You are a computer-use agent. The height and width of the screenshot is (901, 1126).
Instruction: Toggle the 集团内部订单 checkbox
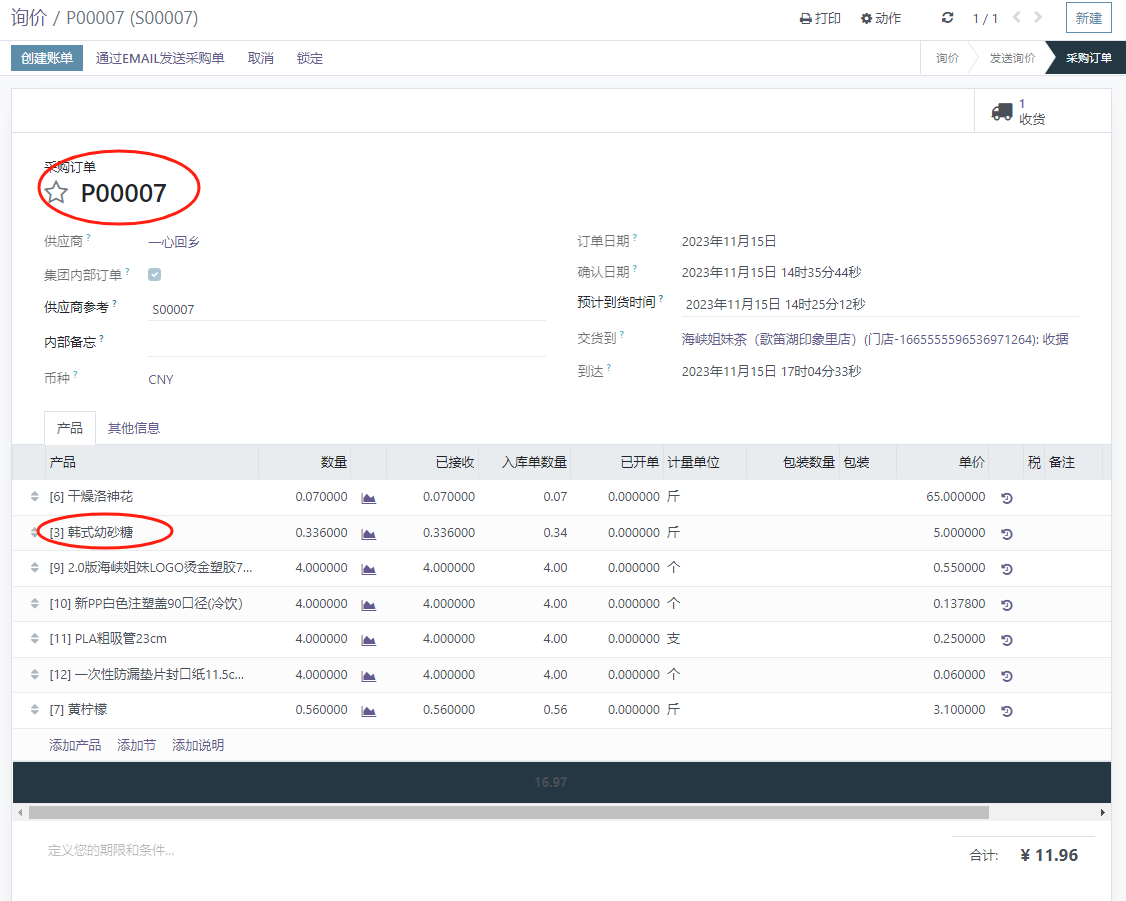click(155, 274)
